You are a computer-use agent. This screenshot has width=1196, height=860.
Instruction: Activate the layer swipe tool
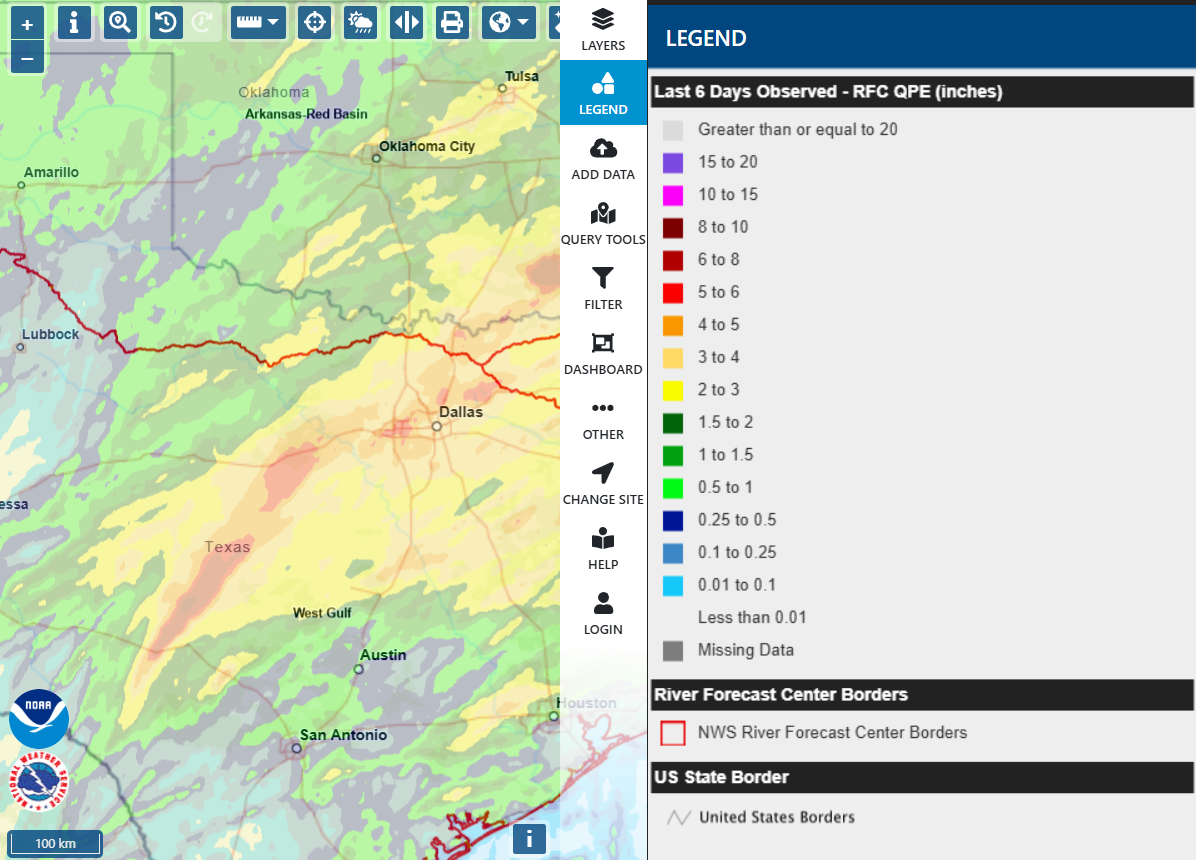[406, 22]
